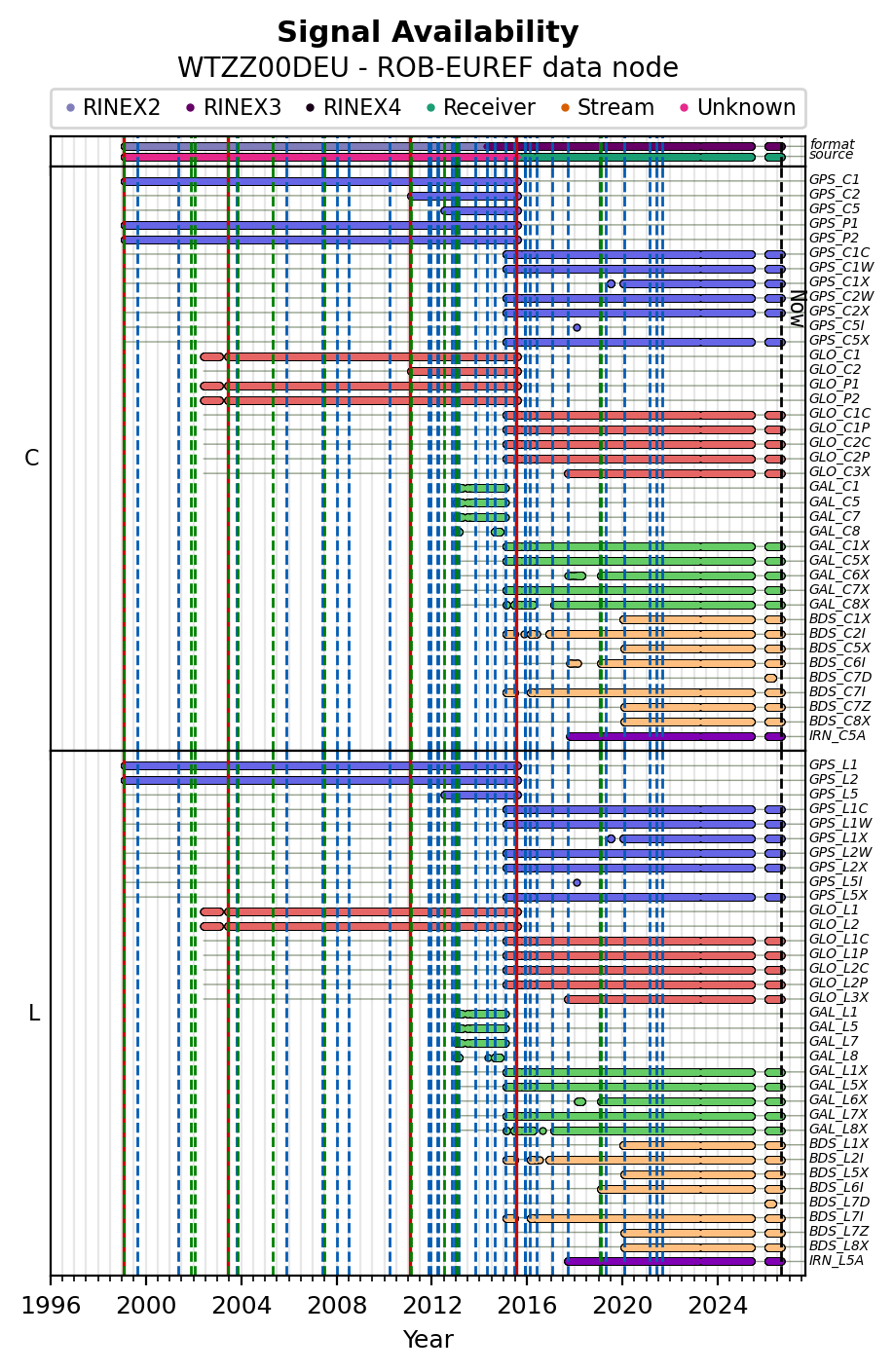The image size is (894, 1372).
Task: Click the 2008 axis tick label
Action: tap(337, 1305)
